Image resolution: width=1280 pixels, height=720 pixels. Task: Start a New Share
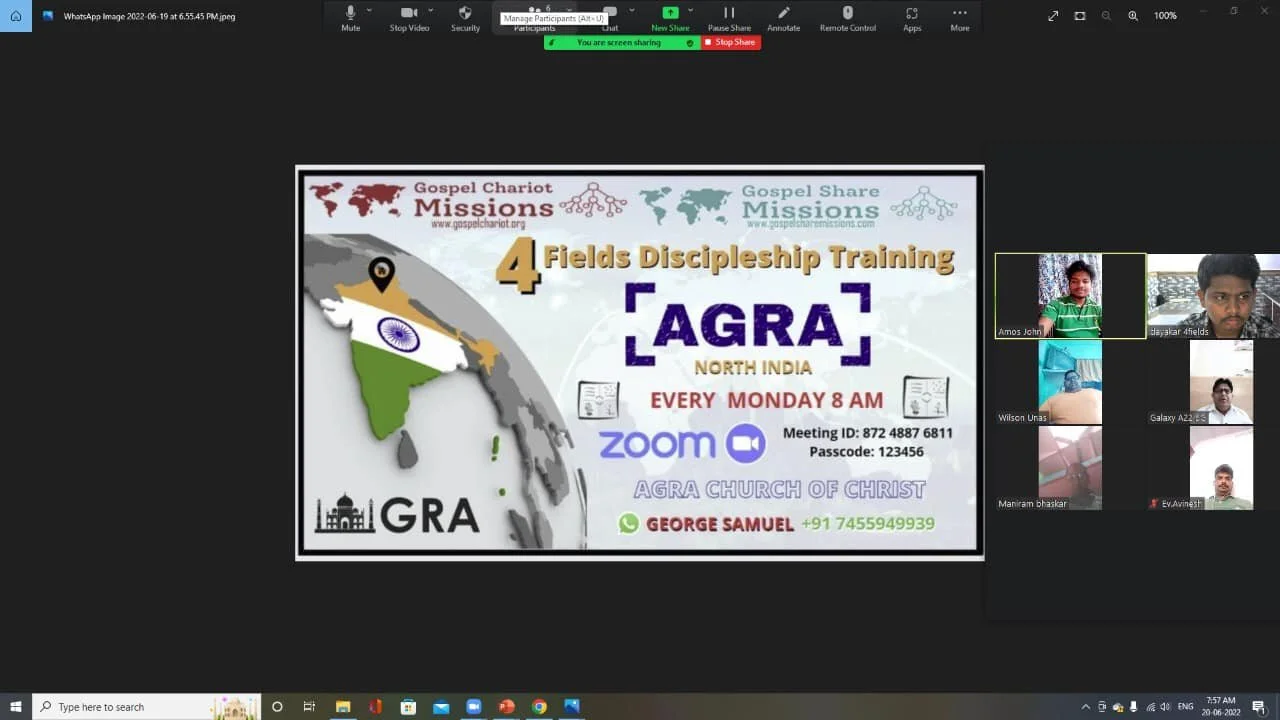click(670, 17)
